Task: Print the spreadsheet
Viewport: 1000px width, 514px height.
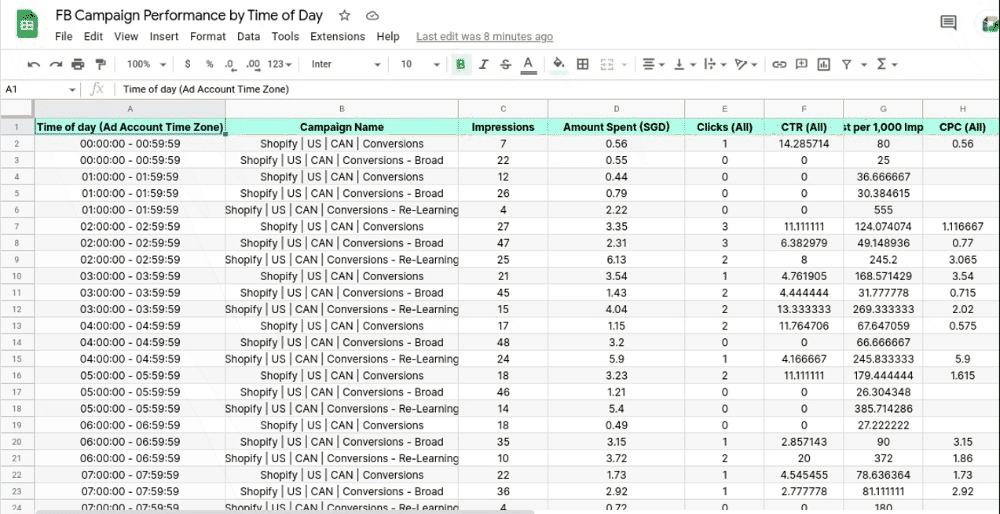Action: pyautogui.click(x=78, y=64)
